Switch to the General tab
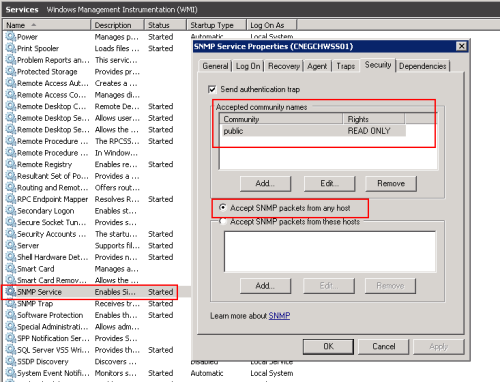 [x=215, y=66]
